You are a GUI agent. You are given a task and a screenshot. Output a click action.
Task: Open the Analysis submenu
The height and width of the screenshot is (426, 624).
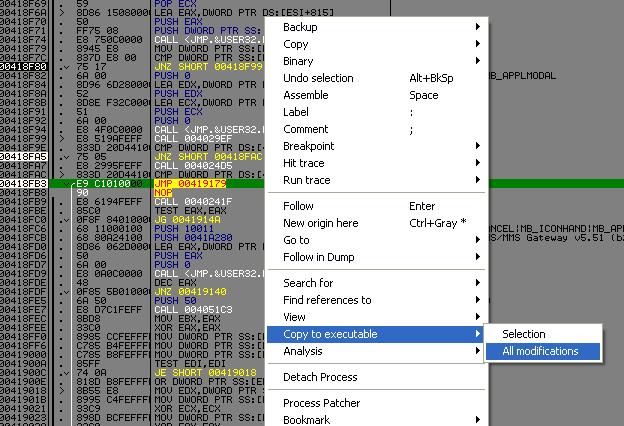pos(376,351)
